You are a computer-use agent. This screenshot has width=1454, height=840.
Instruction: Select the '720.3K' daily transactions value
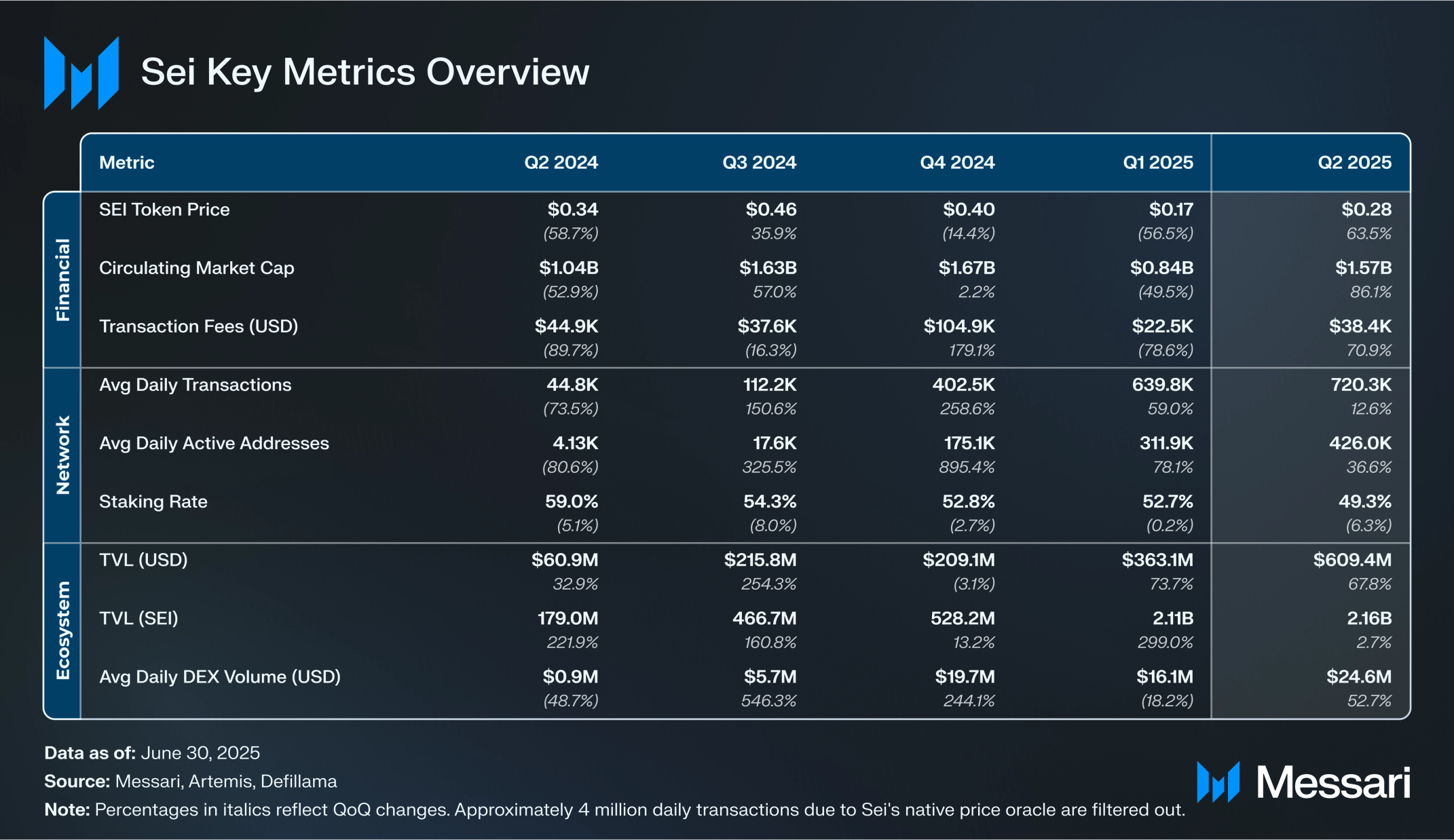pos(1361,385)
